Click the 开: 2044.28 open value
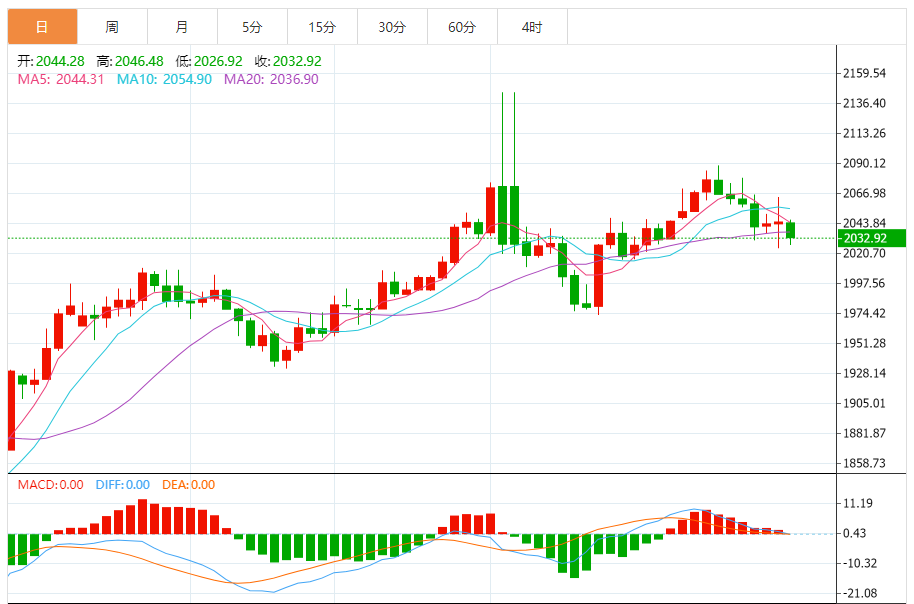The width and height of the screenshot is (914, 604). 51,61
